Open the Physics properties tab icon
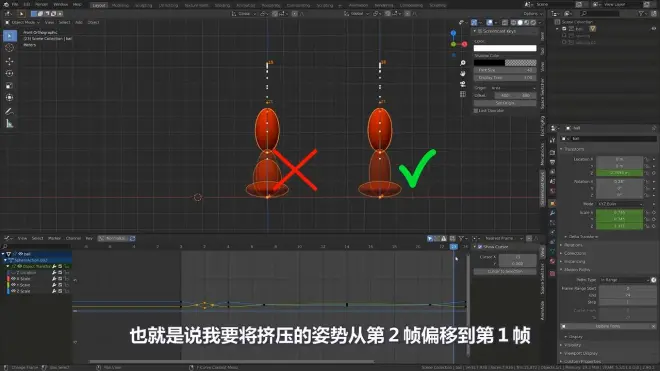 tap(553, 232)
